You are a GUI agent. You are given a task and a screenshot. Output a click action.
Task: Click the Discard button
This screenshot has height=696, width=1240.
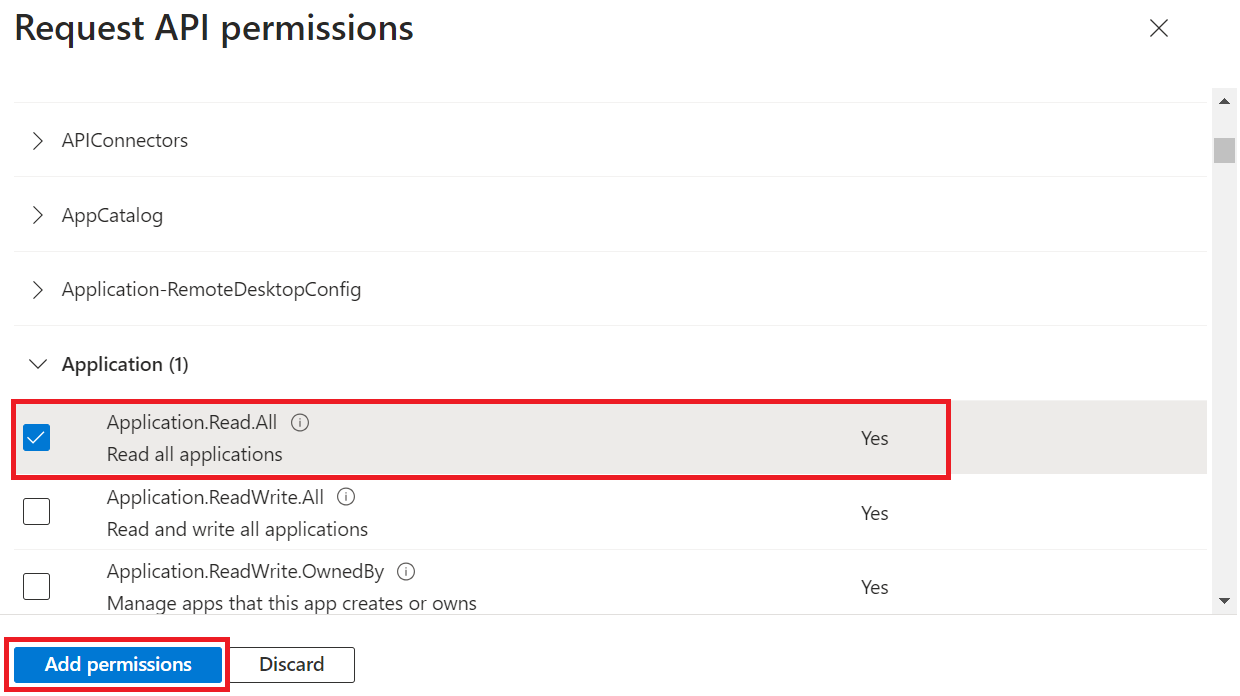point(292,665)
